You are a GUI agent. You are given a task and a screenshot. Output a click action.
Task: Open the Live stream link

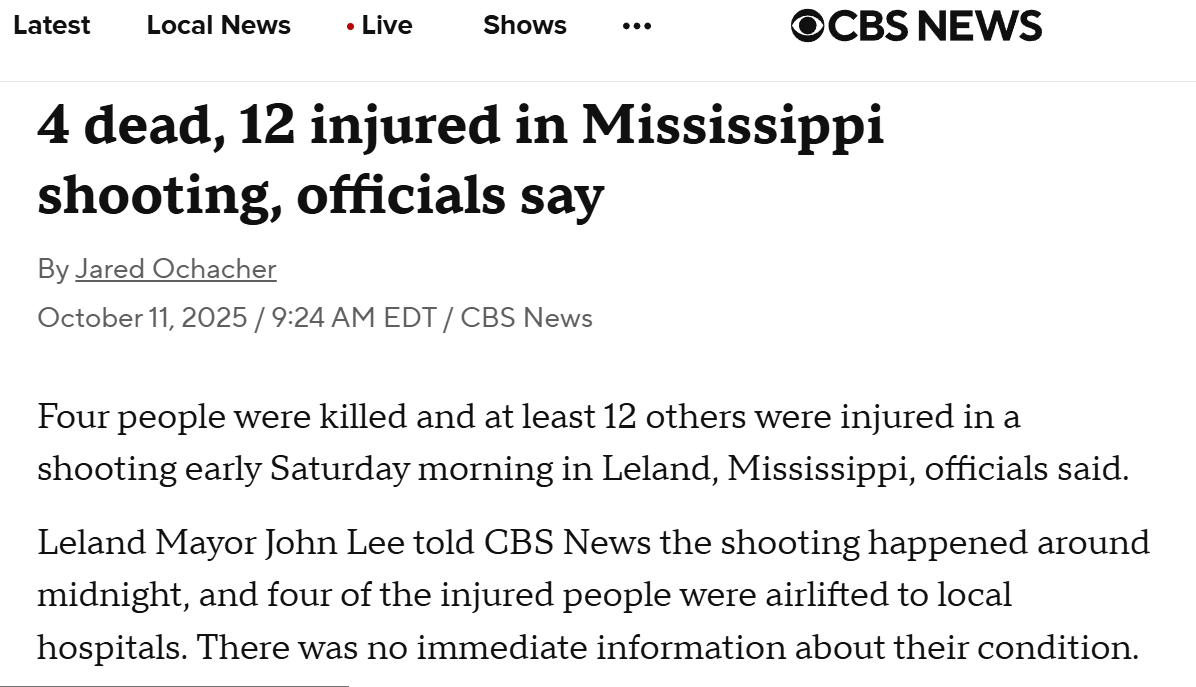coord(386,26)
